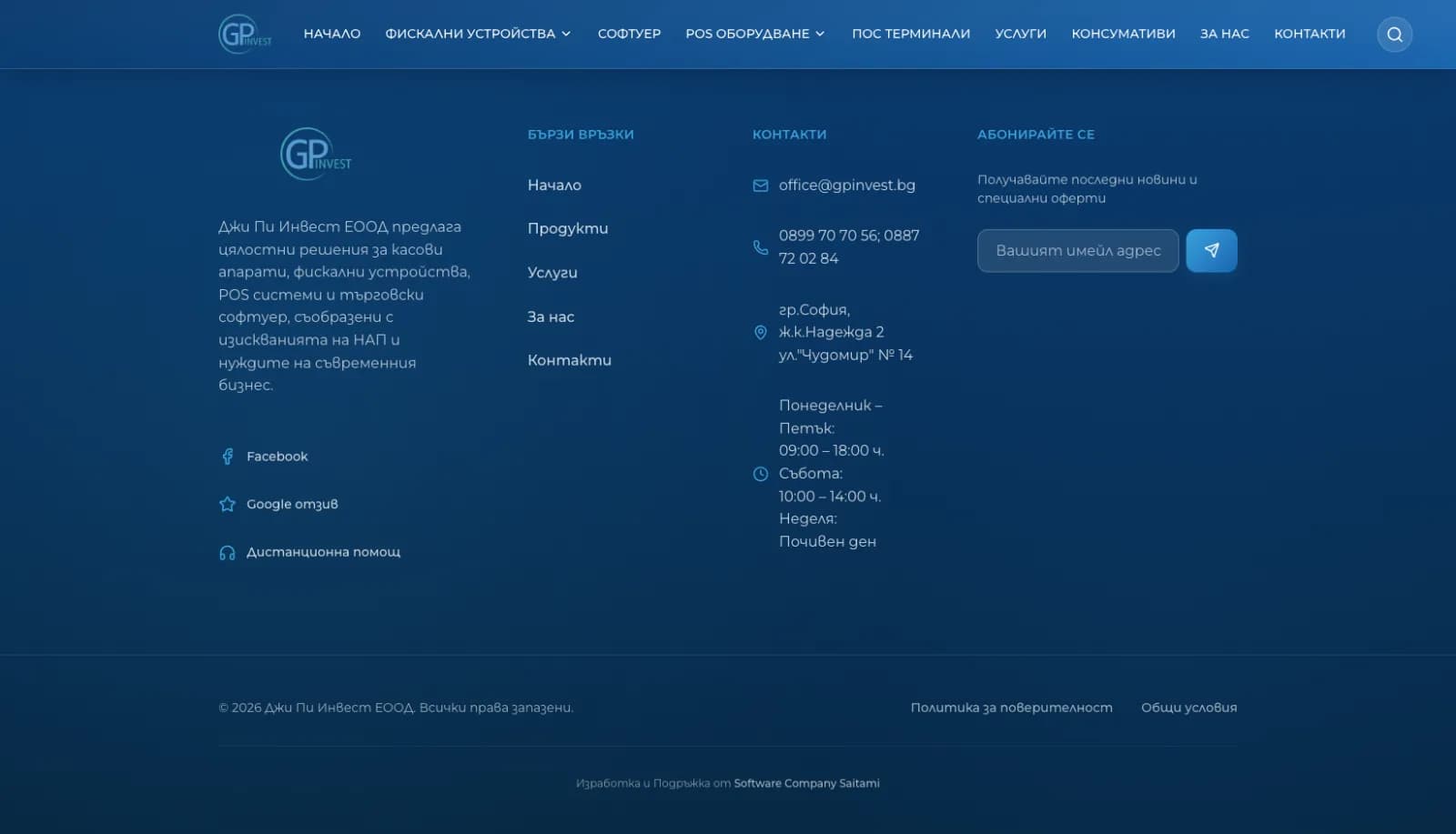Open the Google отзив link
Image resolution: width=1456 pixels, height=834 pixels.
coord(292,504)
